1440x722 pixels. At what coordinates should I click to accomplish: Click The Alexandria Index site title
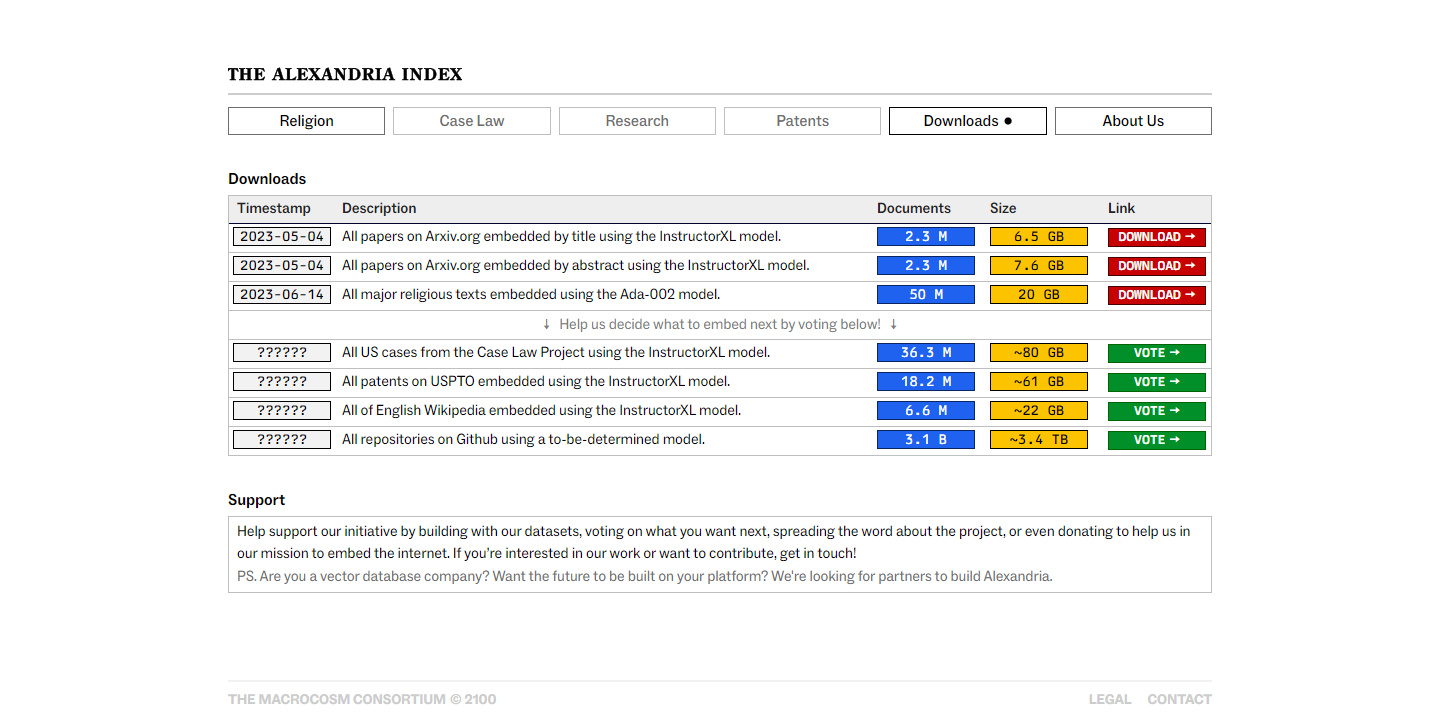click(345, 74)
